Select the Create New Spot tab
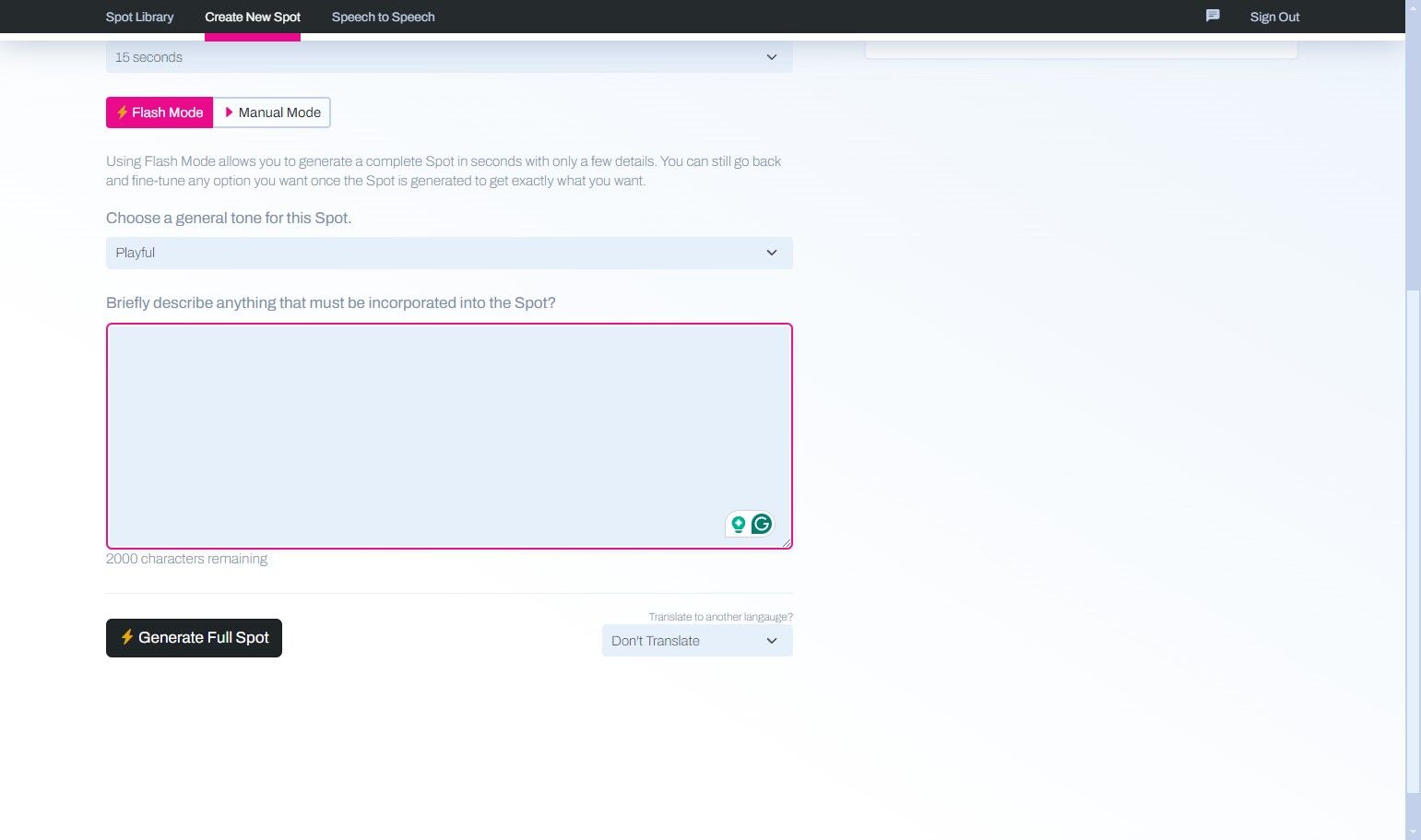Screen dimensions: 1421x840 pyautogui.click(x=253, y=17)
